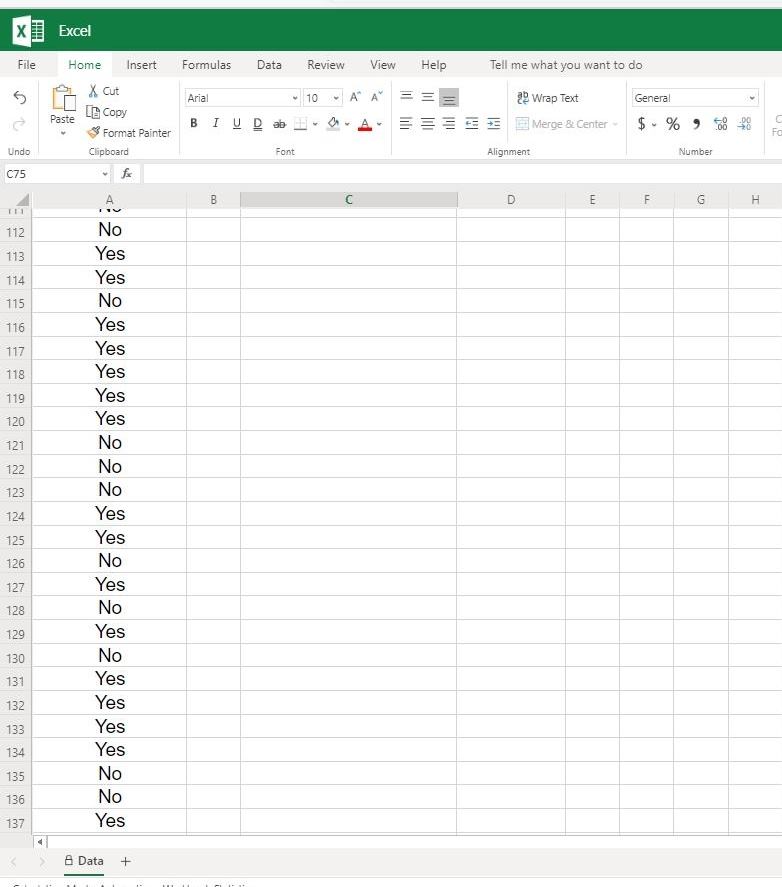Screen dimensions: 782x887
Task: Switch to the Formulas tab
Action: tap(207, 65)
